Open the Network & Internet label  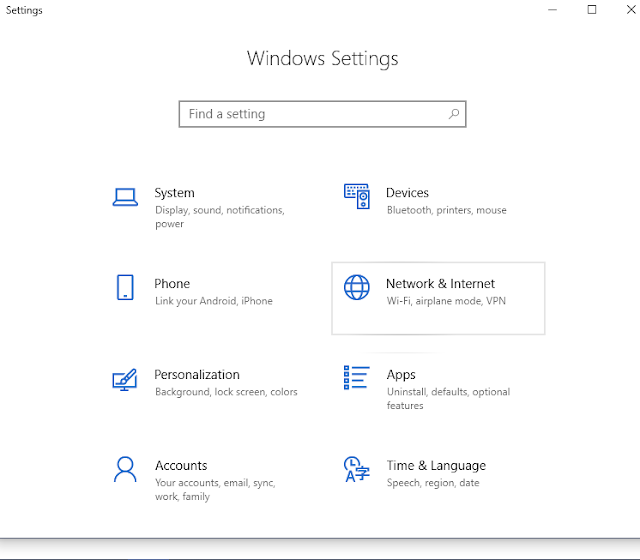[440, 284]
